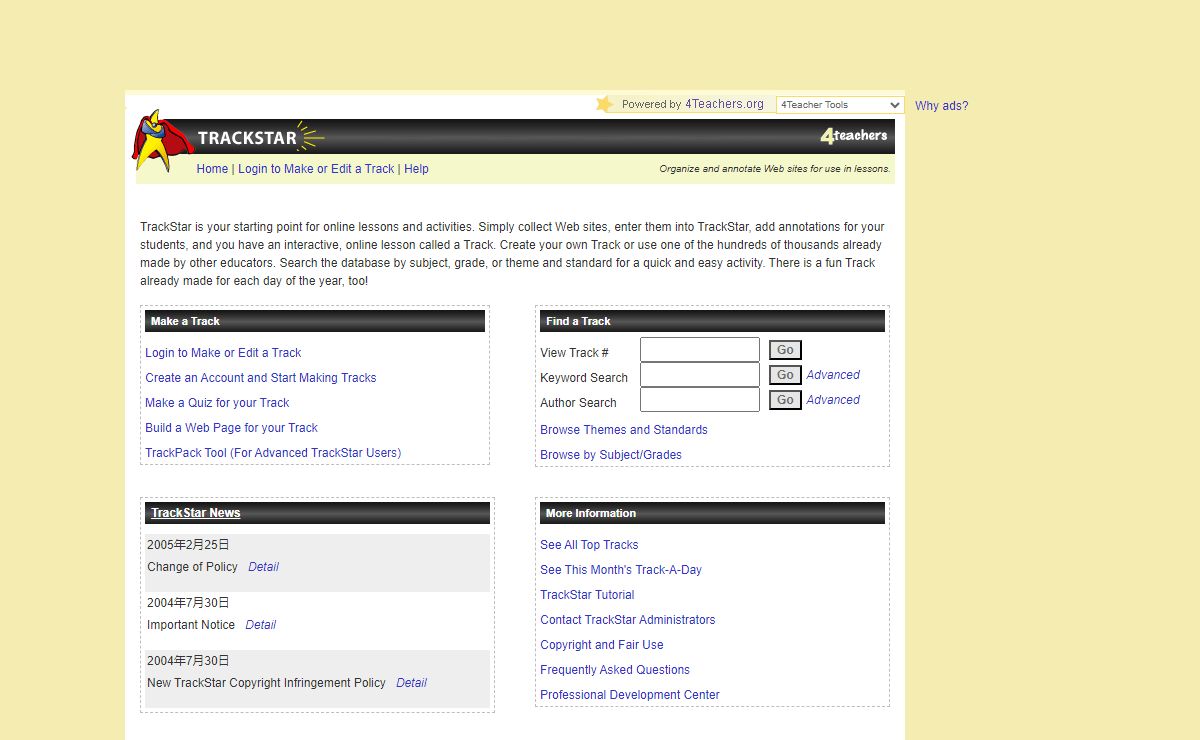Click the Find a Track panel header
Viewport: 1200px width, 740px height.
[712, 321]
